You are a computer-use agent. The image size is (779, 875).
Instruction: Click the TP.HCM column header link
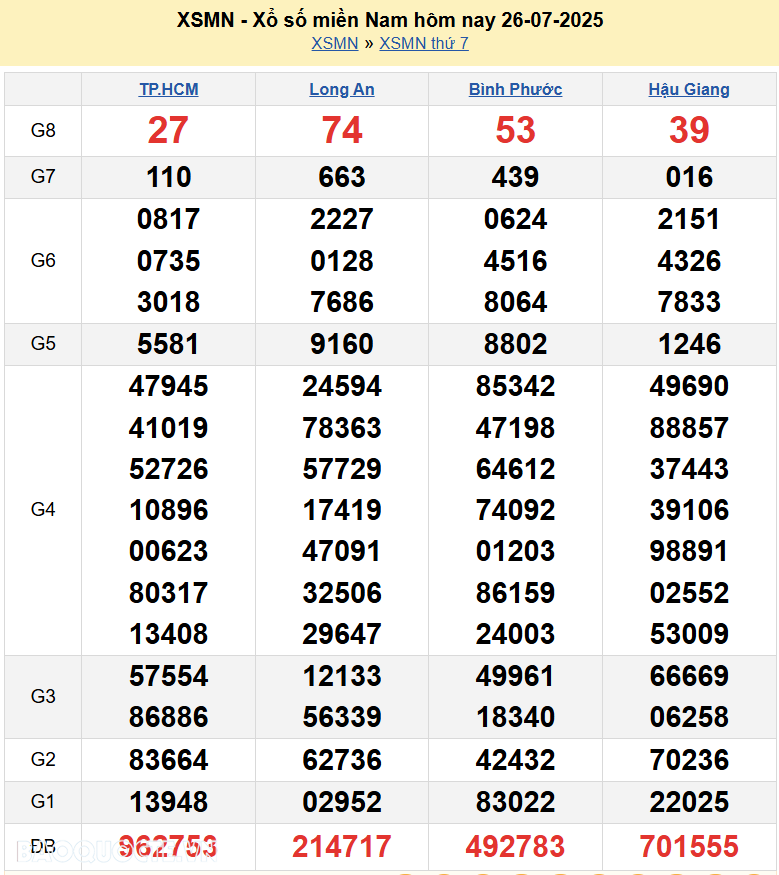pos(168,89)
